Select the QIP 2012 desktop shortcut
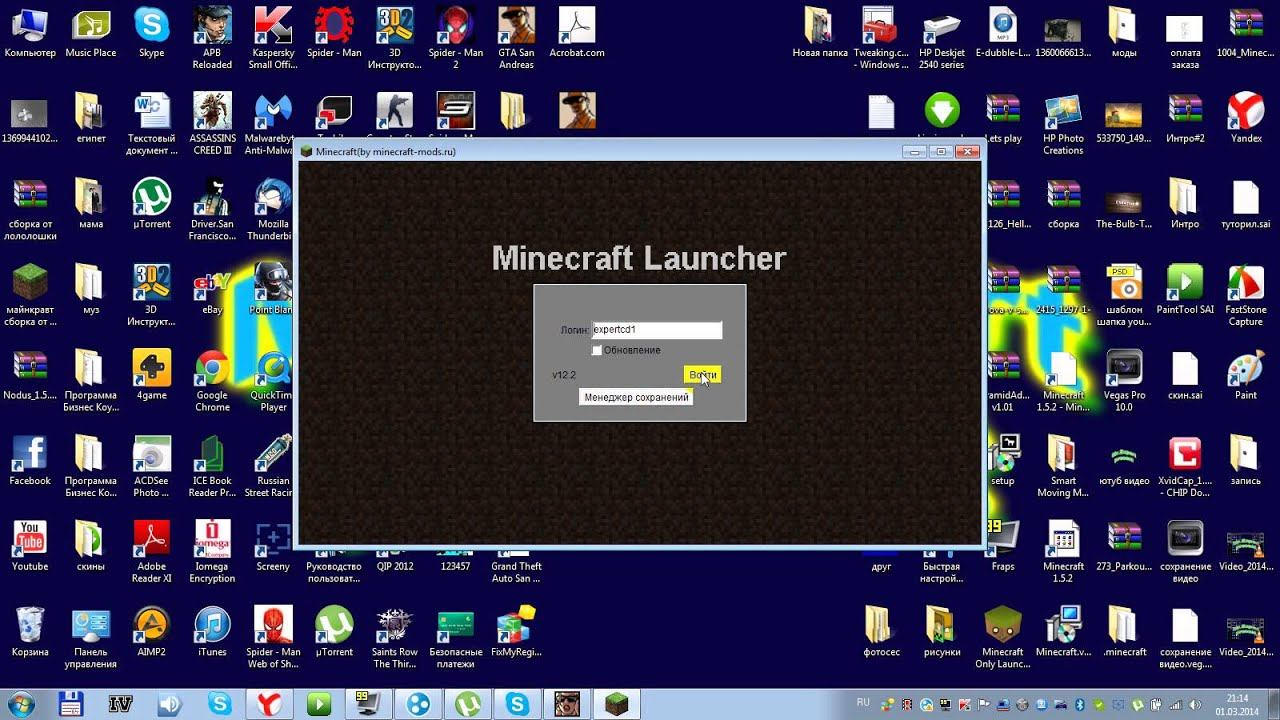The width and height of the screenshot is (1280, 720). [395, 566]
